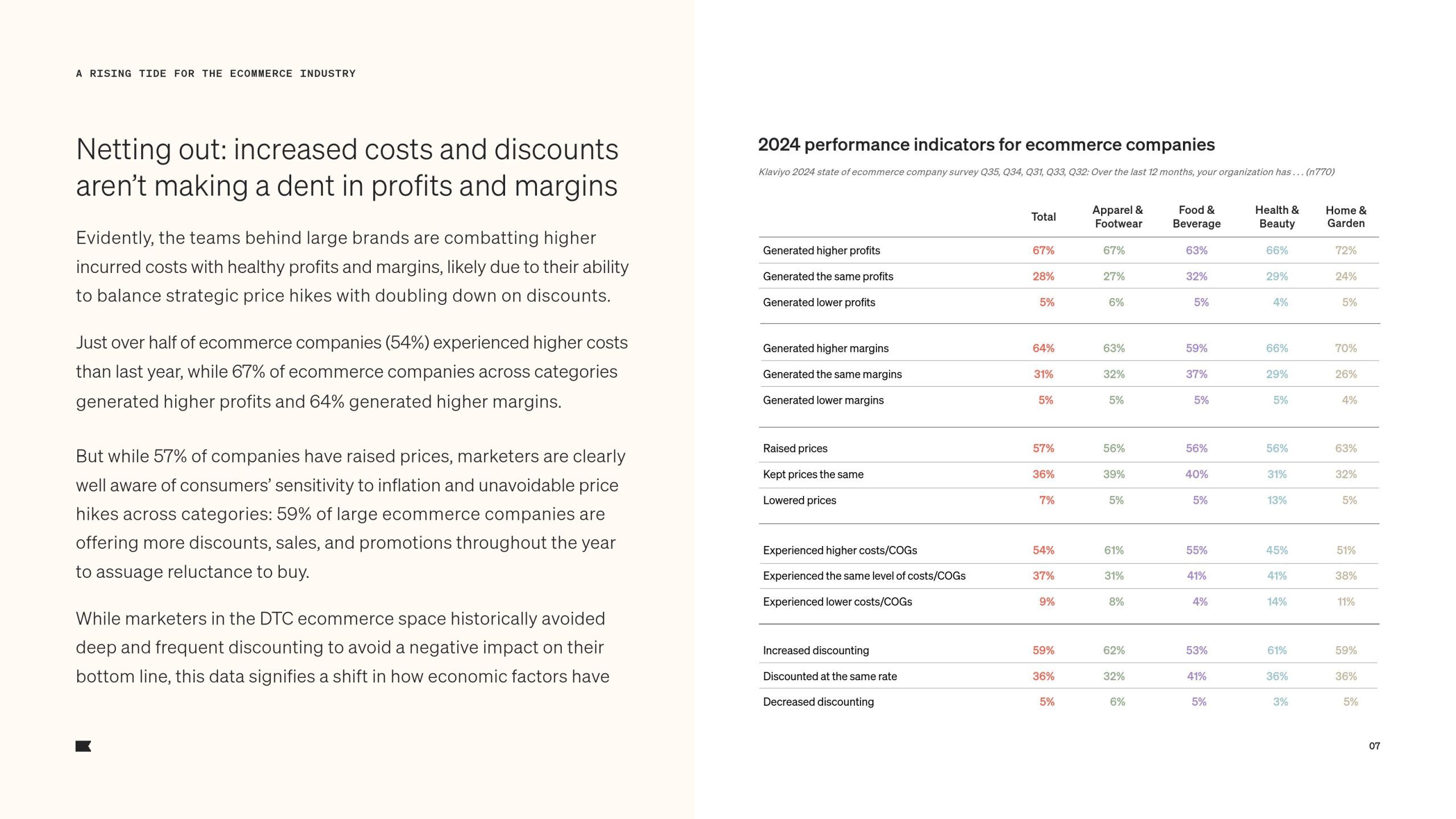The image size is (1456, 819).
Task: Select the Health & Beauty column header
Action: tap(1277, 217)
